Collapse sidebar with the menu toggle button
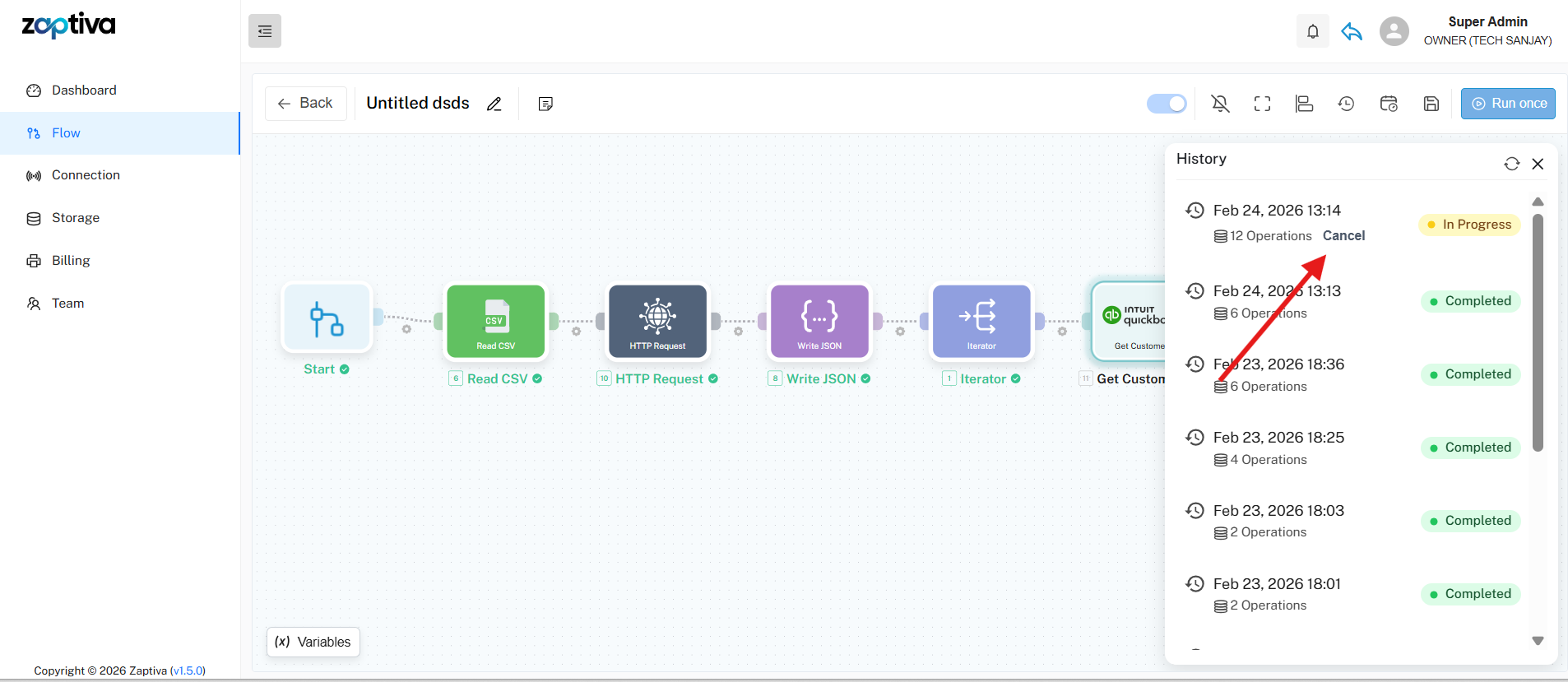 265,31
